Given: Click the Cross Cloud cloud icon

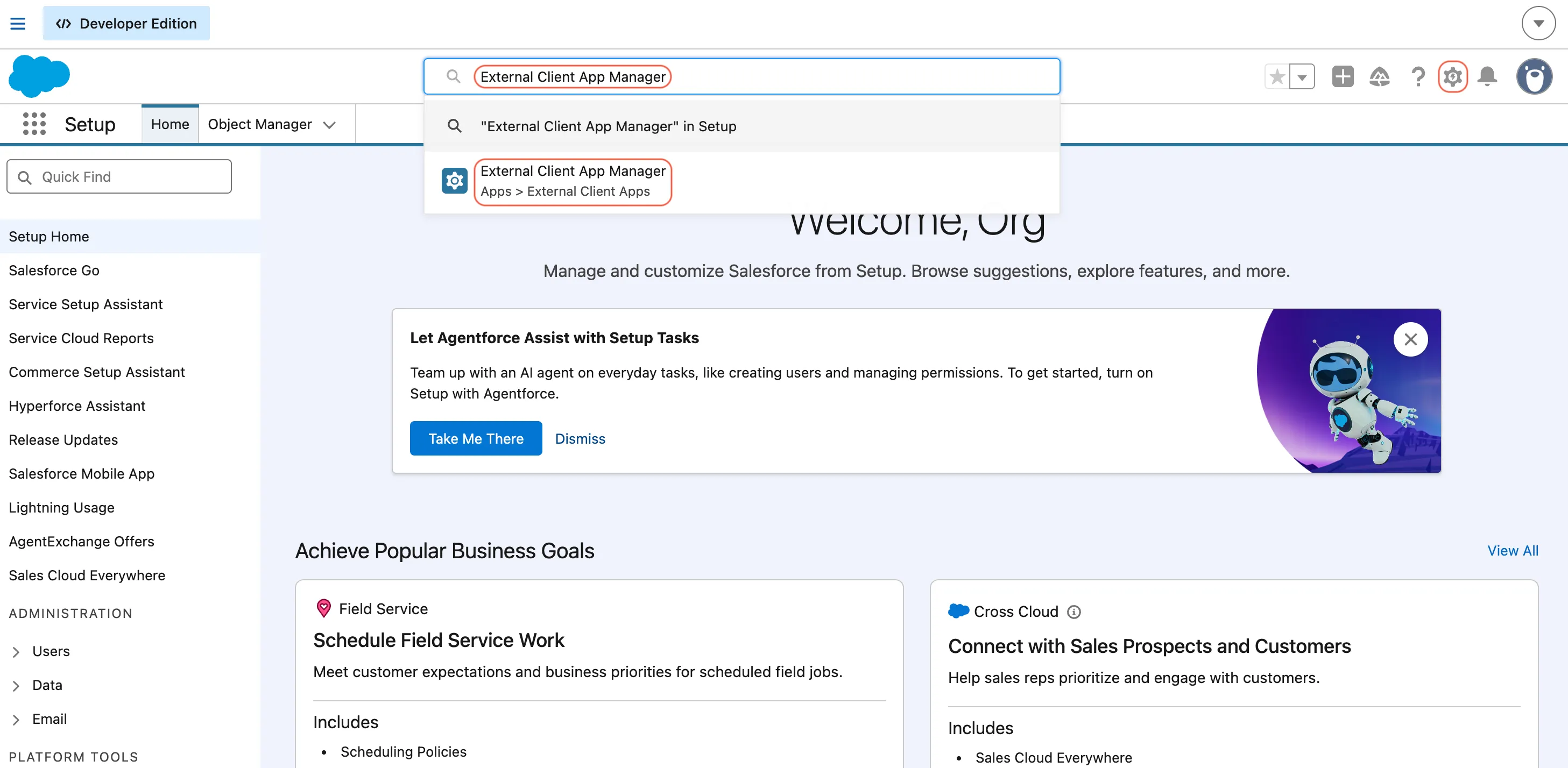Looking at the screenshot, I should [x=959, y=611].
